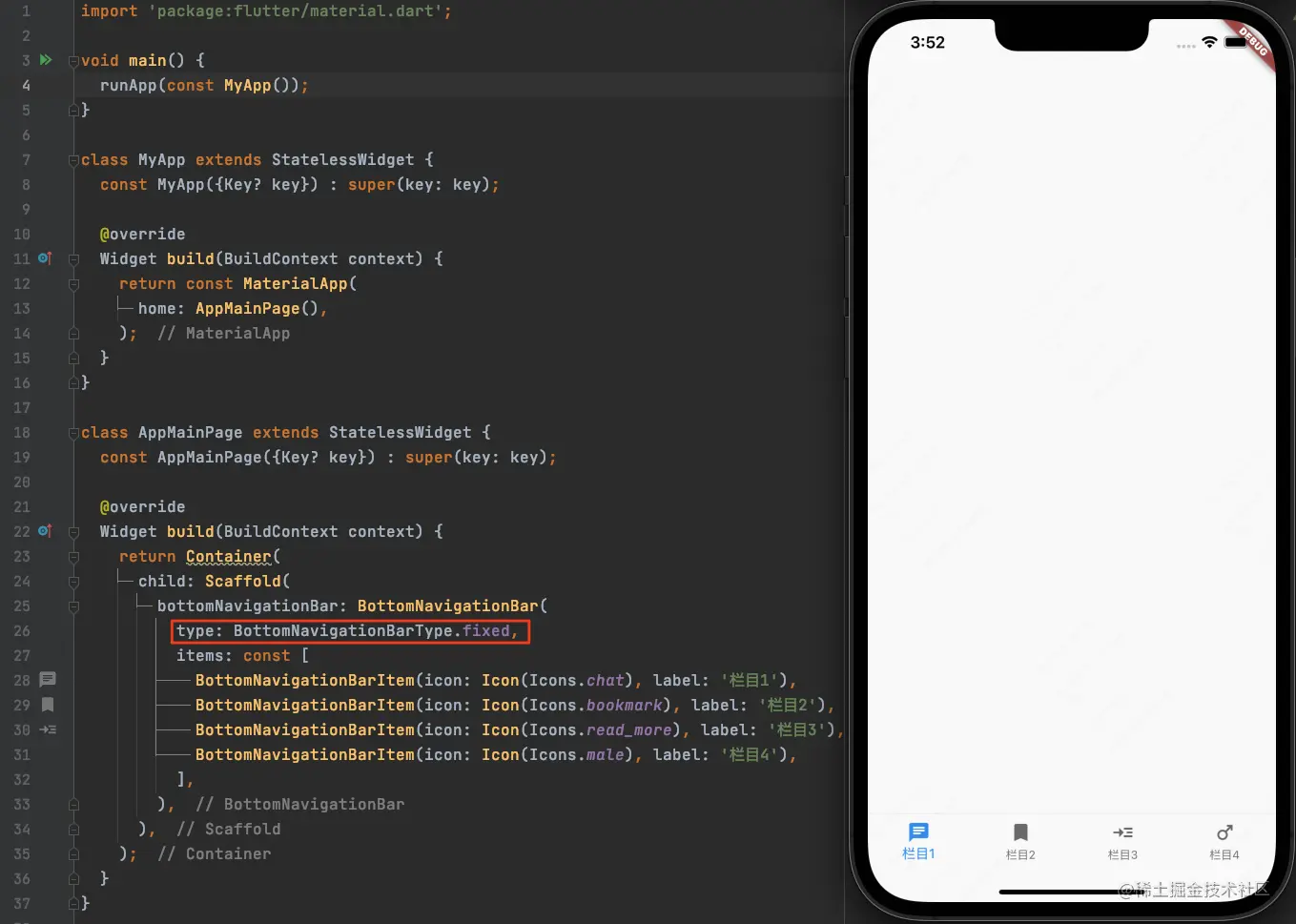Screen dimensions: 1296x924
Task: Click 'BottomNavigationBar(' on line 25
Action: click(452, 606)
